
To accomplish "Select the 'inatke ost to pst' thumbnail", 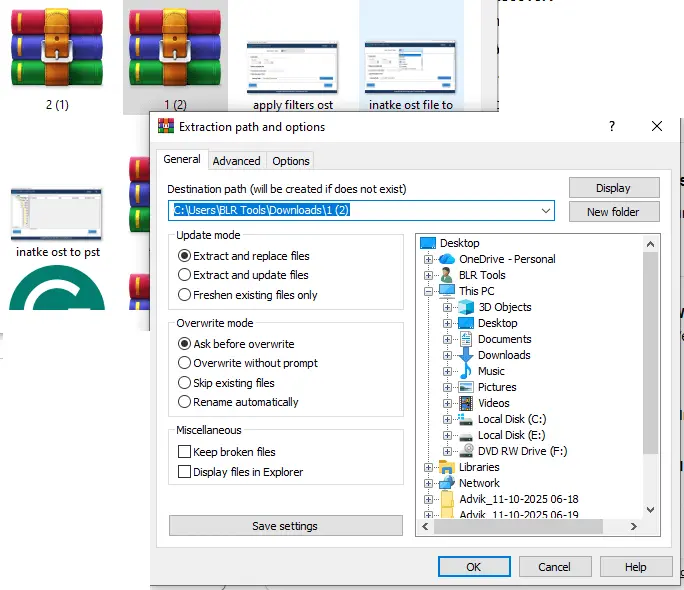I will tap(56, 214).
